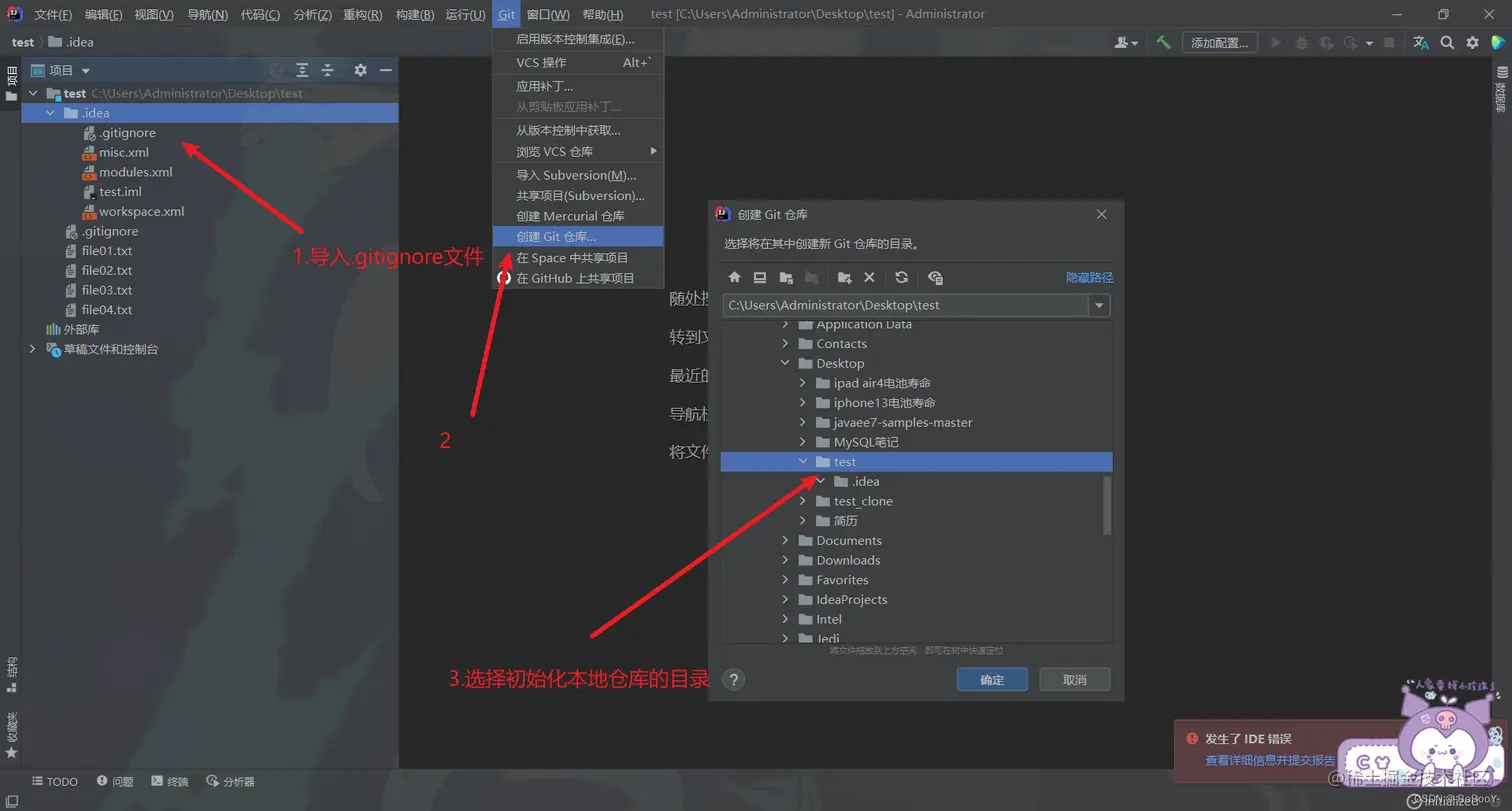
Task: Click the delete X icon in dialog toolbar
Action: pos(869,278)
